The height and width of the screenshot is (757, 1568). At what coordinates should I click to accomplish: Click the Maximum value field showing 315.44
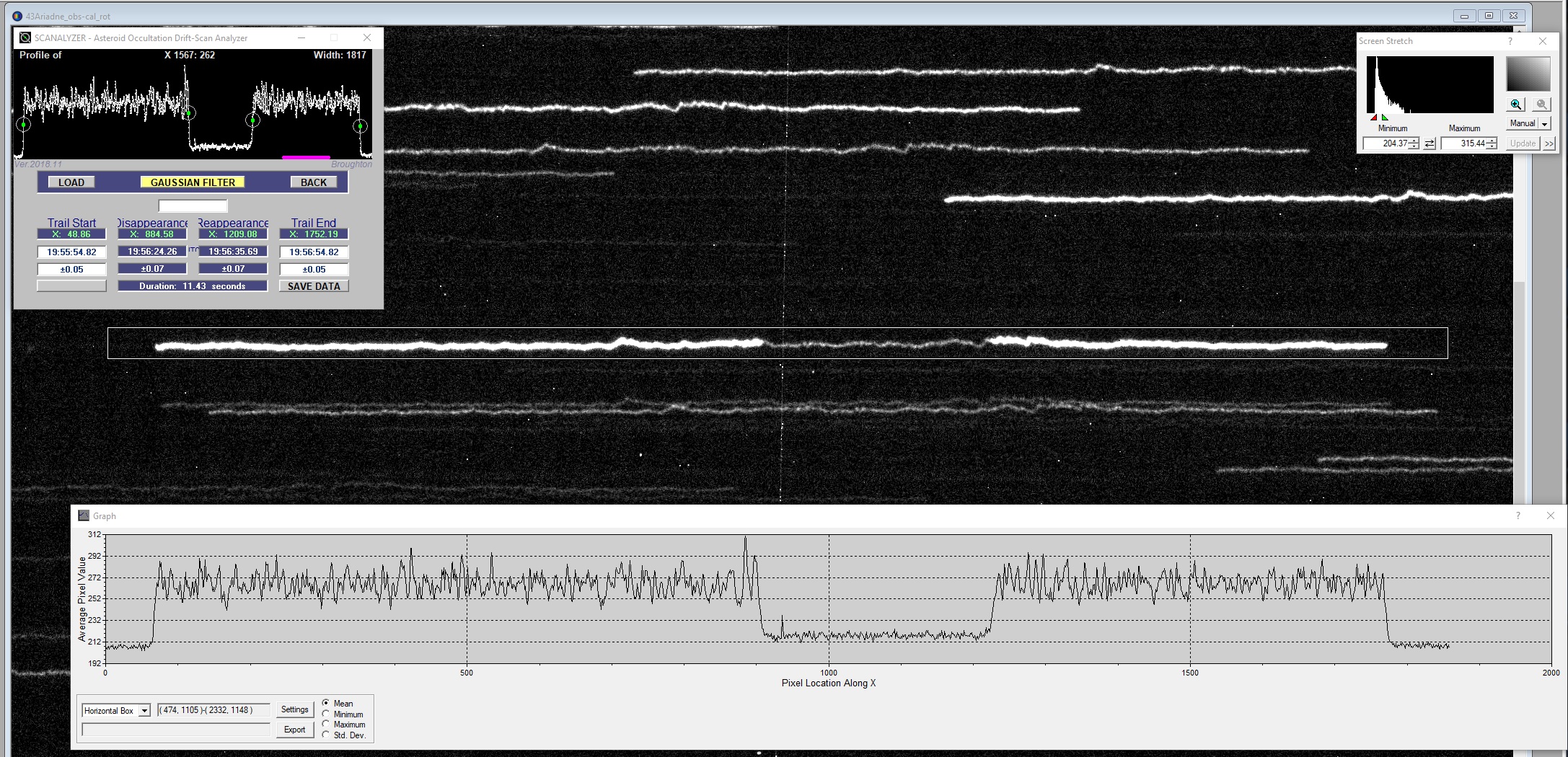pyautogui.click(x=1464, y=143)
